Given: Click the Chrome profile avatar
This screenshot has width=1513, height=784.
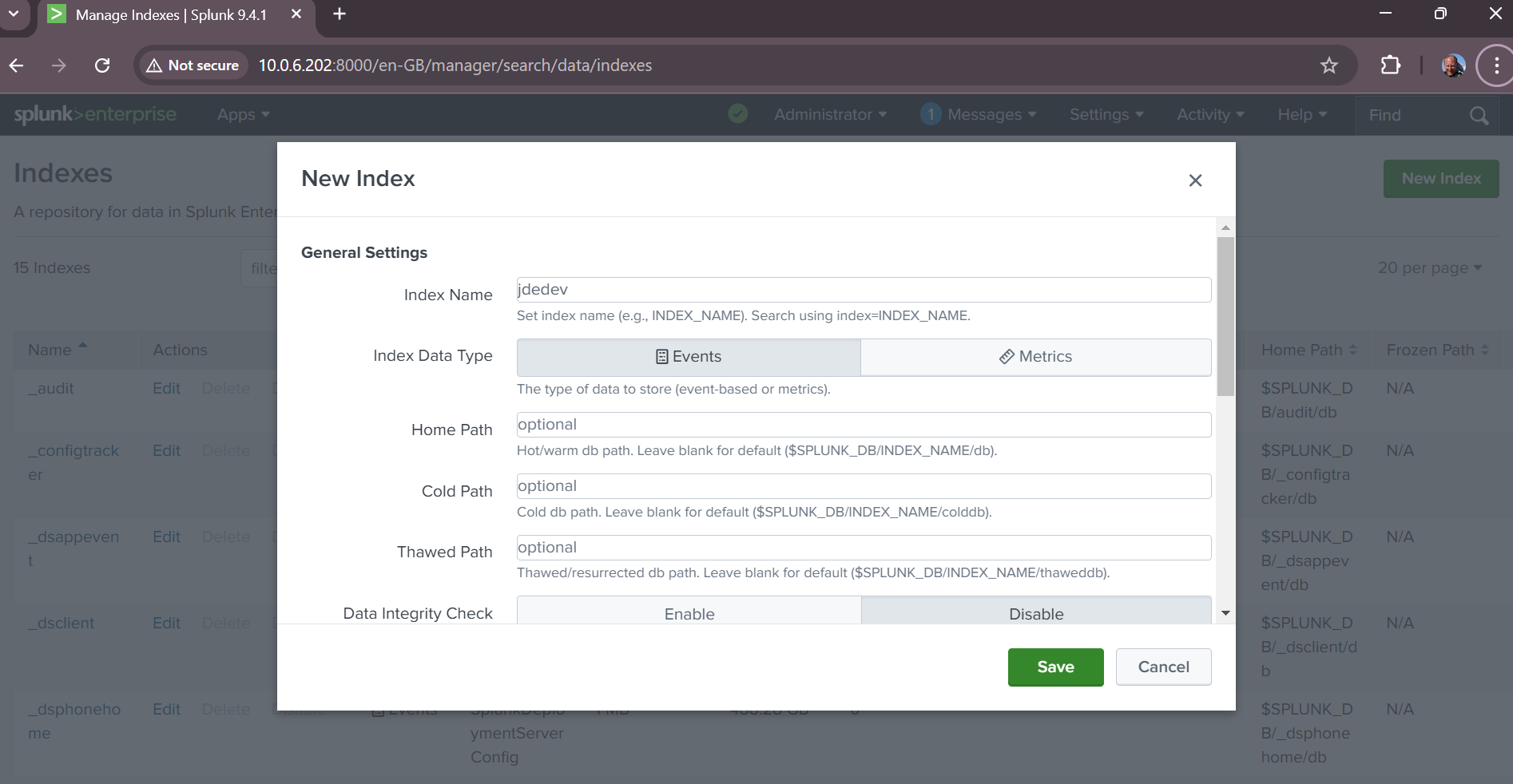Looking at the screenshot, I should click(1452, 65).
